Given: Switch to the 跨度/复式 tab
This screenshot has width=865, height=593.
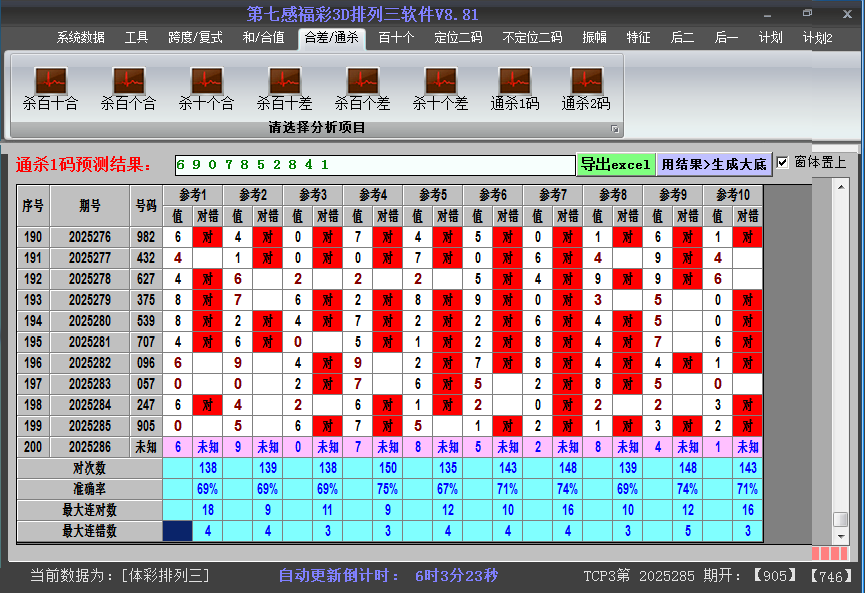Looking at the screenshot, I should (195, 38).
